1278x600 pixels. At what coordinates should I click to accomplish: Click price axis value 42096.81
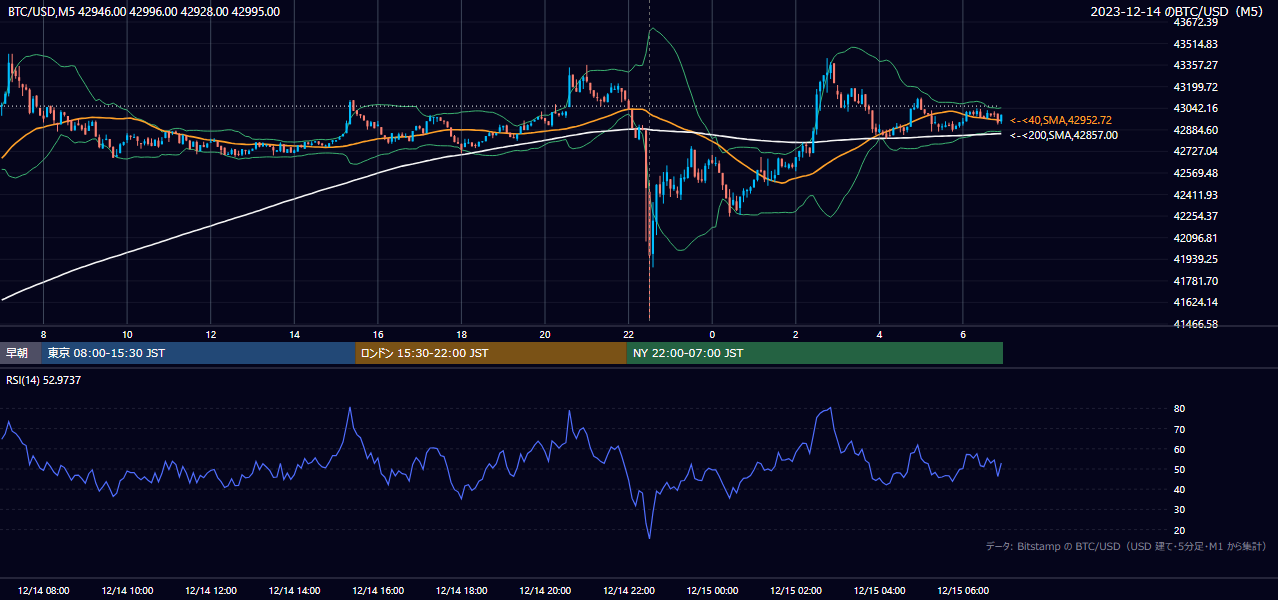coord(1195,238)
